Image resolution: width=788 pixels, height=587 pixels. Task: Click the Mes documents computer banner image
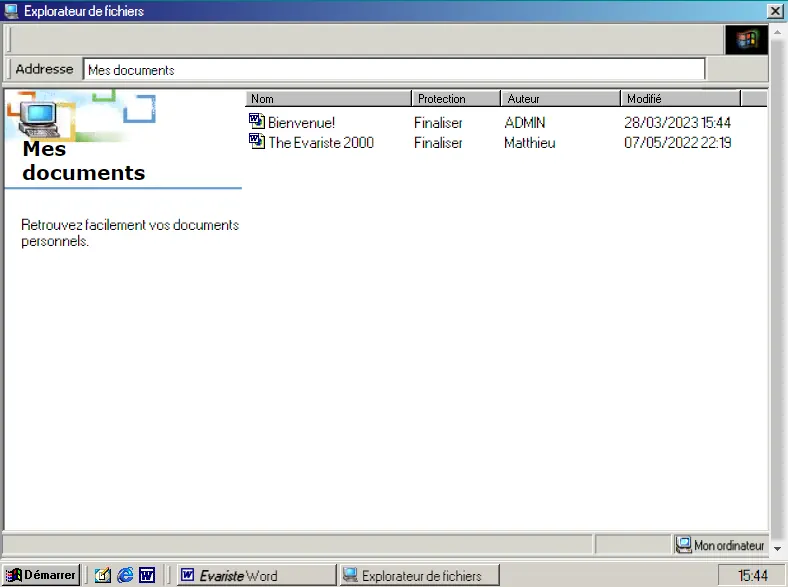point(80,116)
